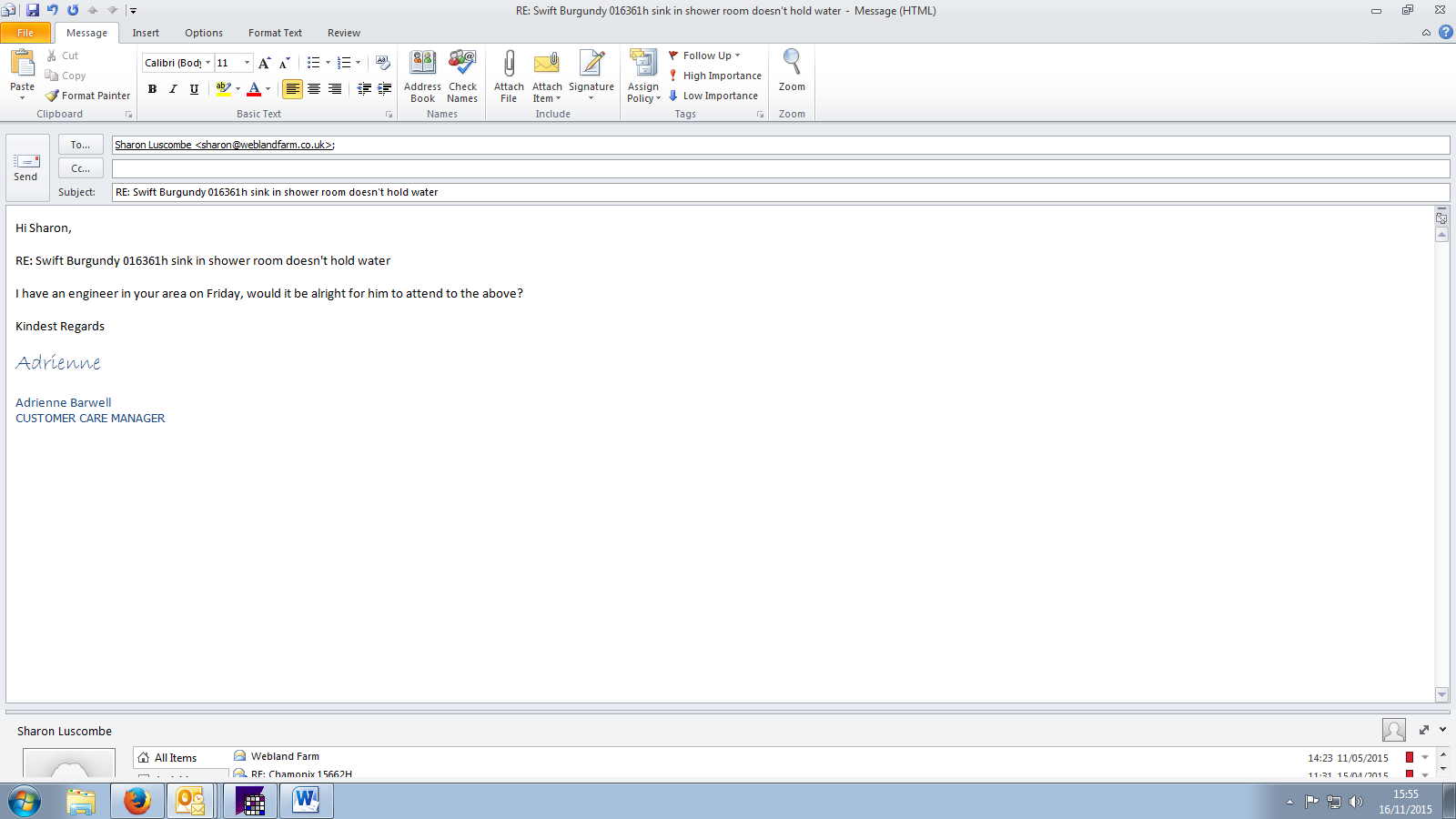This screenshot has height=819, width=1456.
Task: Toggle the people pane contact picture view
Action: pos(1393,730)
